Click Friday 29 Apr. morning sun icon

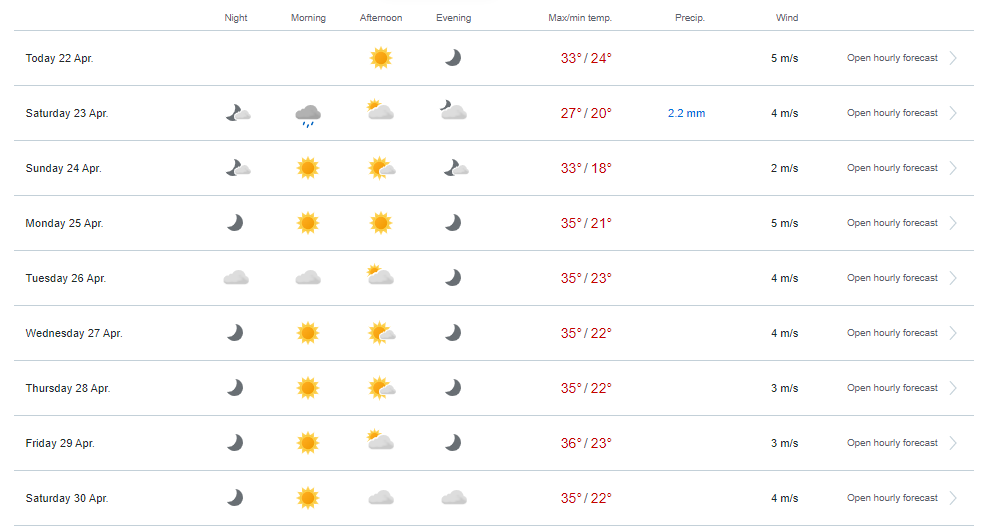[308, 443]
